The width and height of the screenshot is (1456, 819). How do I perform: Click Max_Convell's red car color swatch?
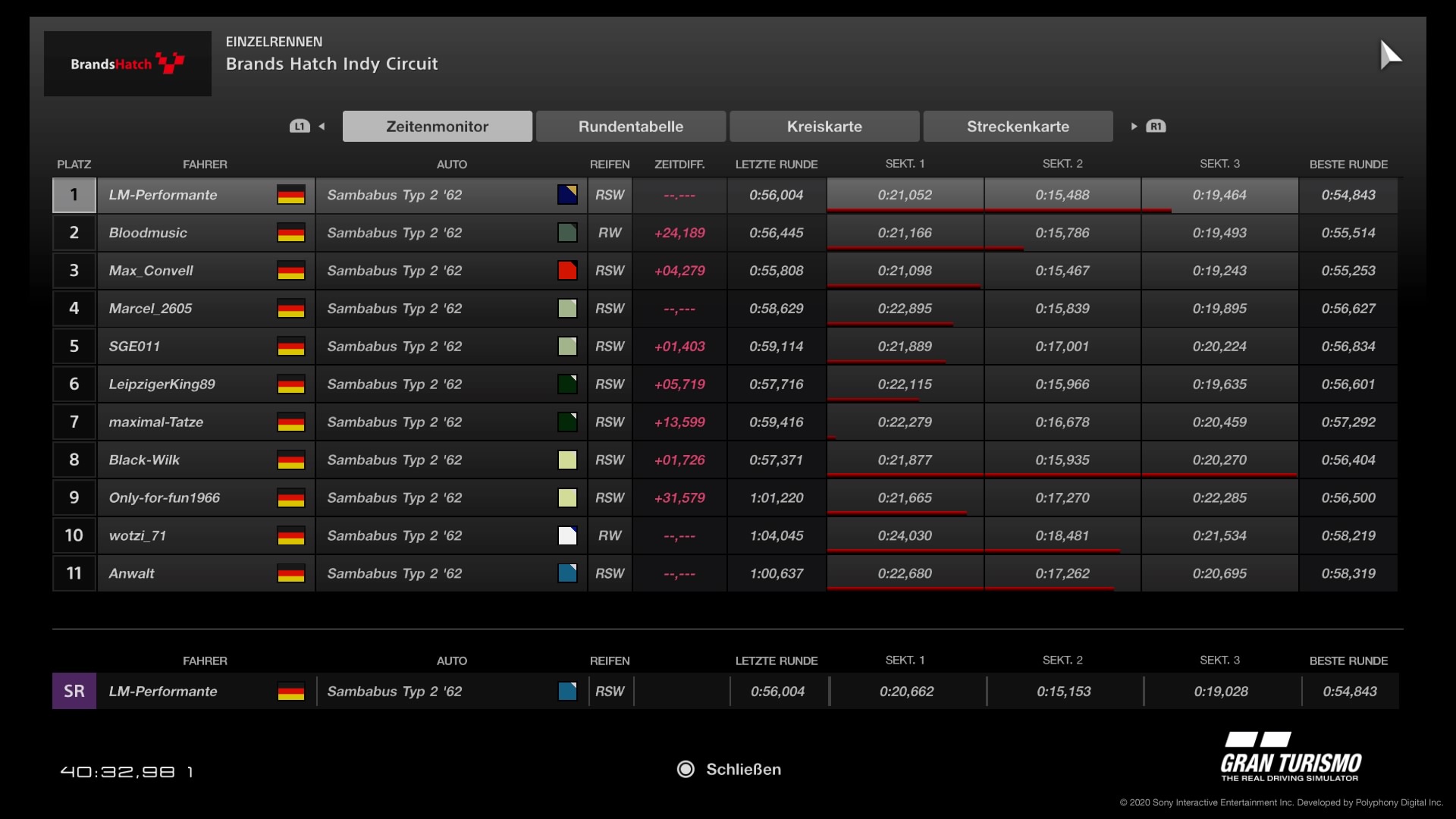coord(567,271)
